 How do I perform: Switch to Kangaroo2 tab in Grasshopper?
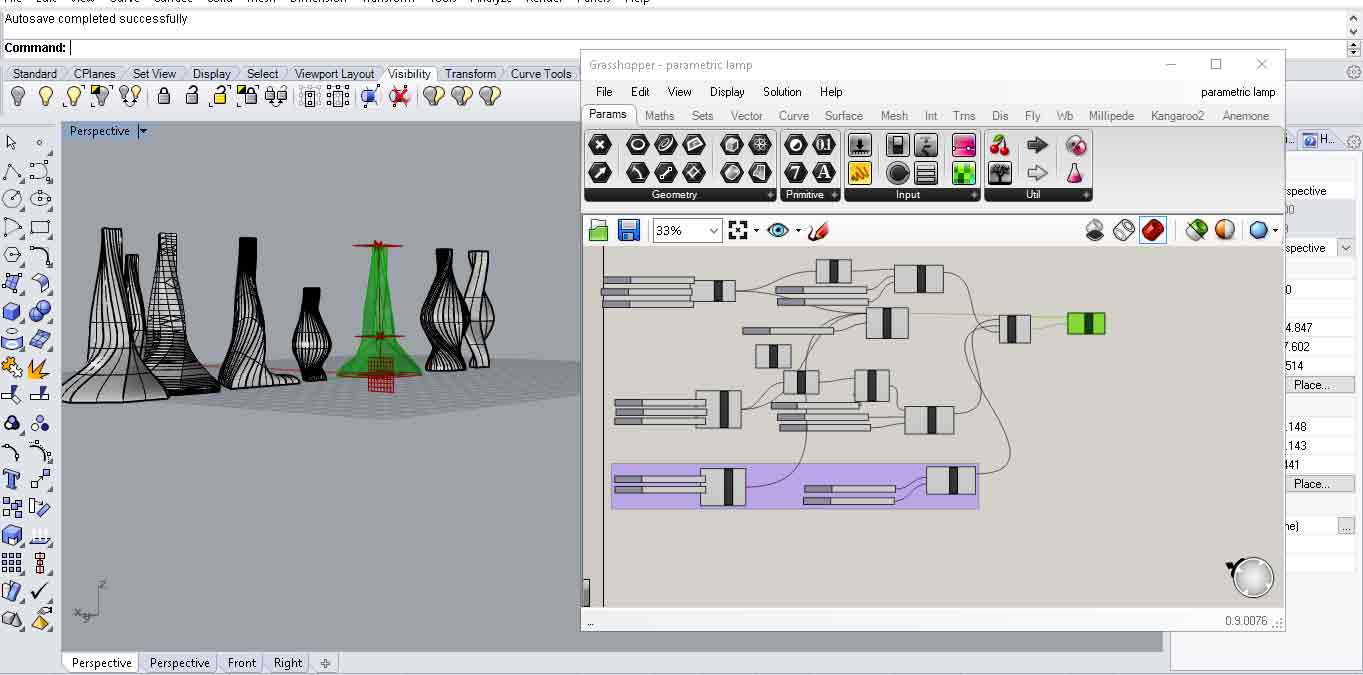(1177, 116)
